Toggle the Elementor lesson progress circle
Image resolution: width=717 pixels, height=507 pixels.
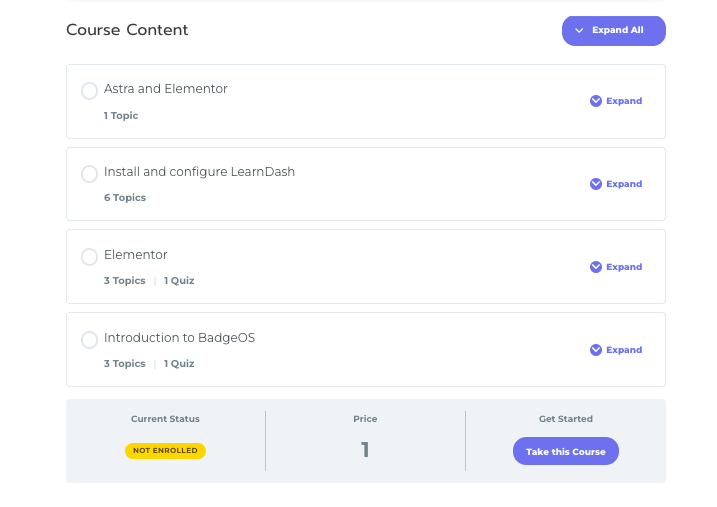89,257
